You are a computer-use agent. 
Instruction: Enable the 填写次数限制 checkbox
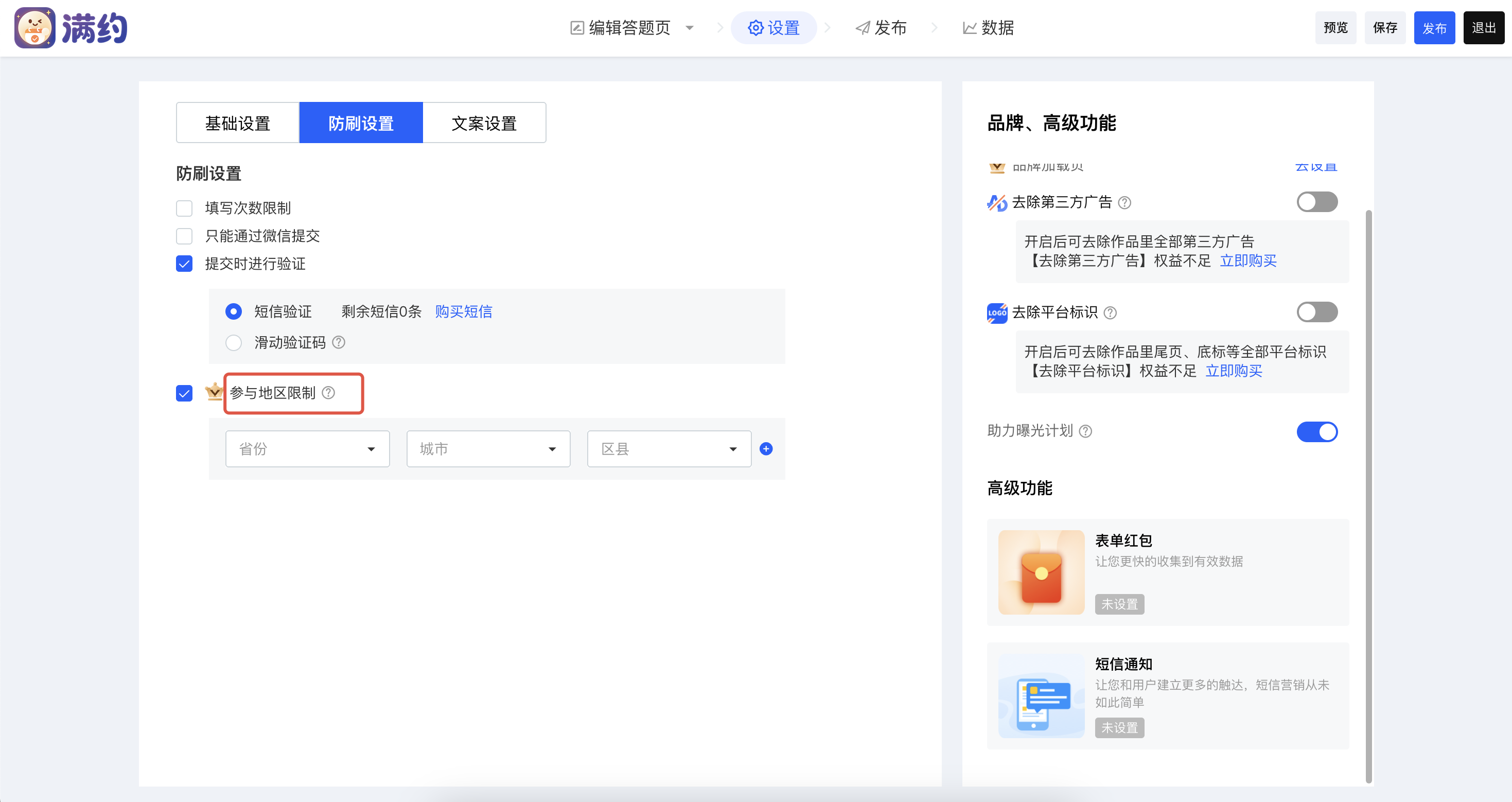pos(184,208)
